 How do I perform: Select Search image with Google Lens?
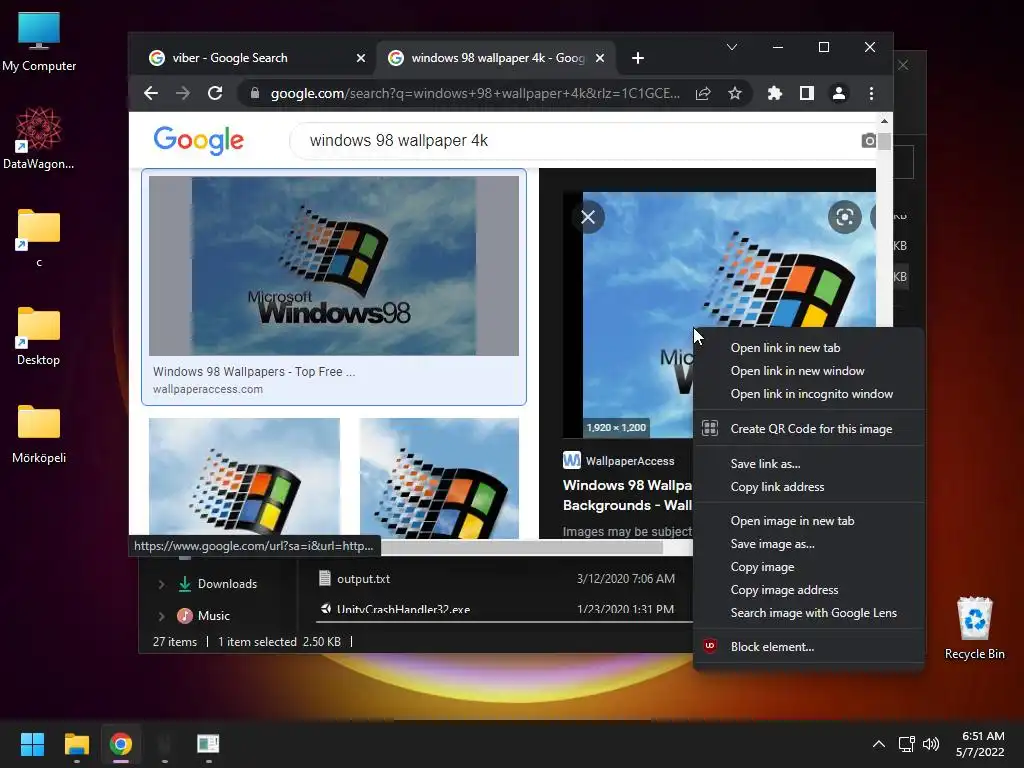click(x=813, y=613)
